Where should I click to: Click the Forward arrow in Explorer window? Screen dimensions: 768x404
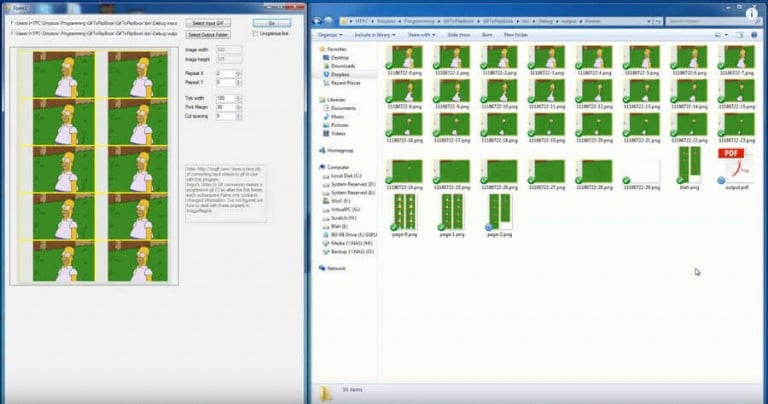[328, 21]
